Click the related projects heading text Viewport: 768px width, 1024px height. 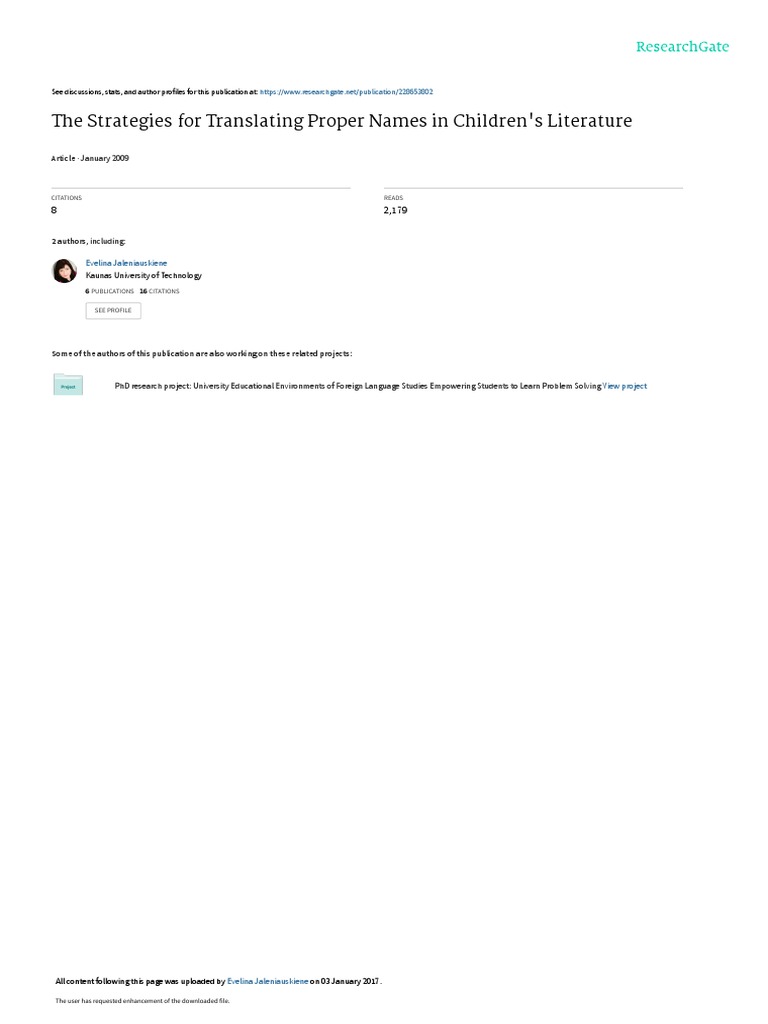202,353
